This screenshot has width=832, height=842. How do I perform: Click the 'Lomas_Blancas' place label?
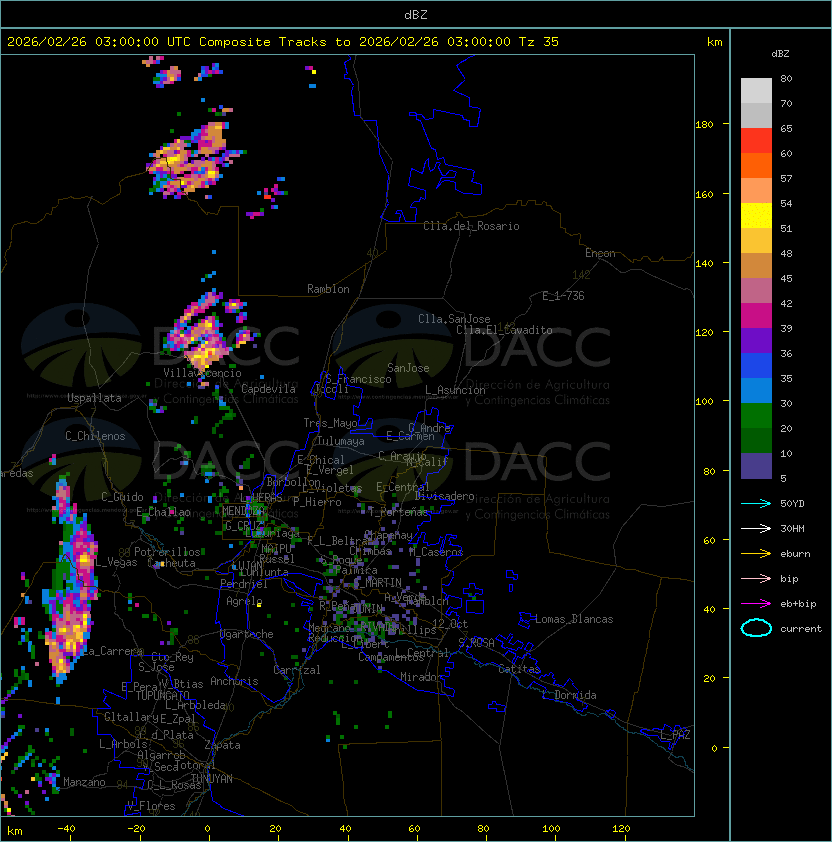(x=574, y=619)
